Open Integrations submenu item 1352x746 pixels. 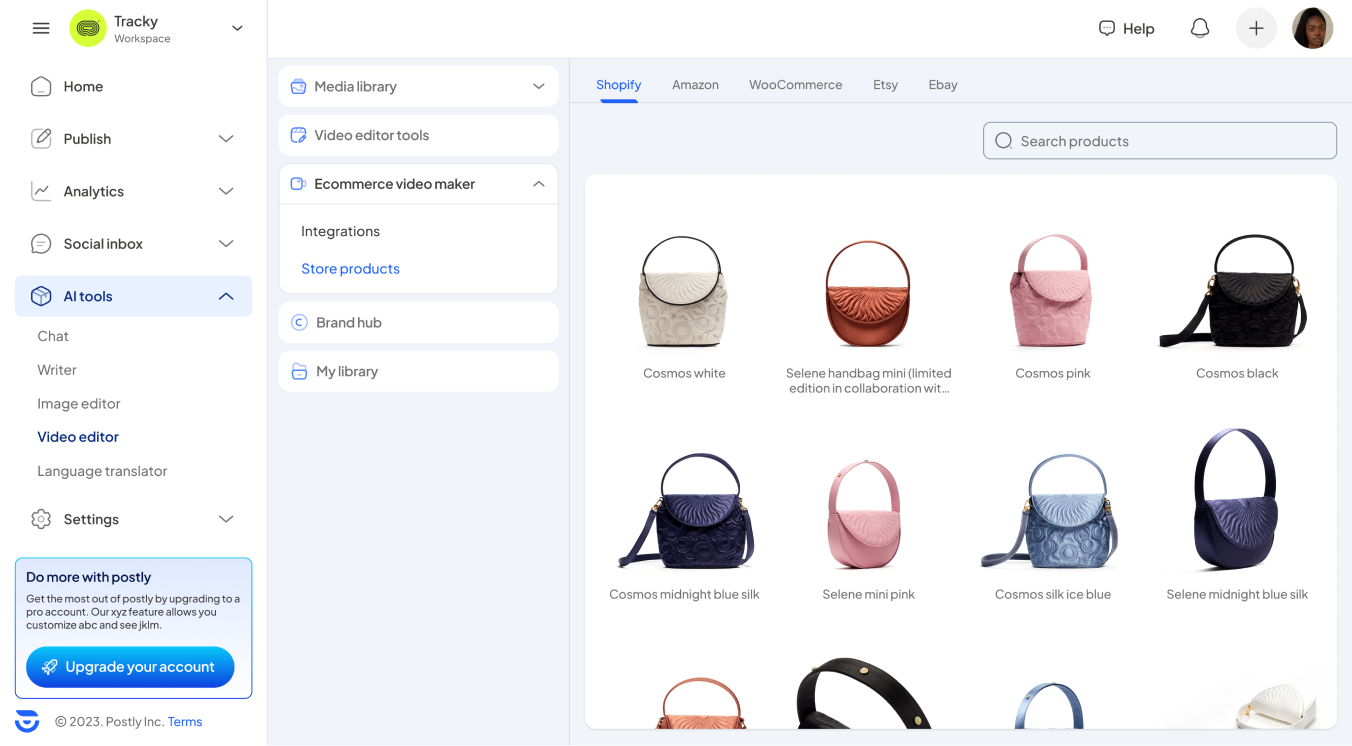340,231
